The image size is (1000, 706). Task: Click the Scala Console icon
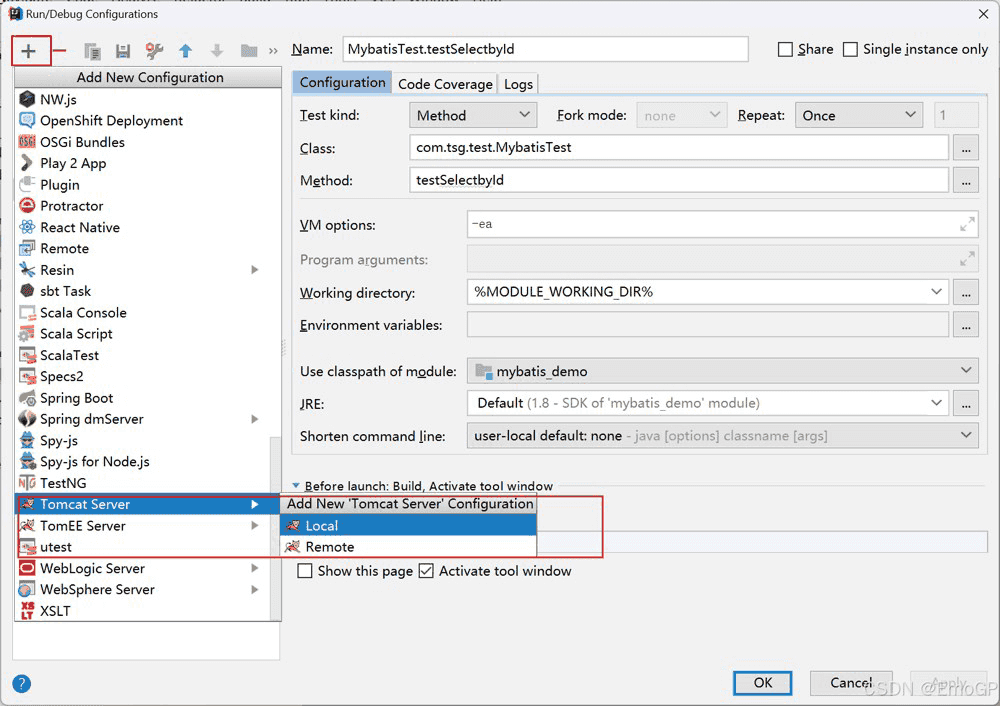(27, 313)
